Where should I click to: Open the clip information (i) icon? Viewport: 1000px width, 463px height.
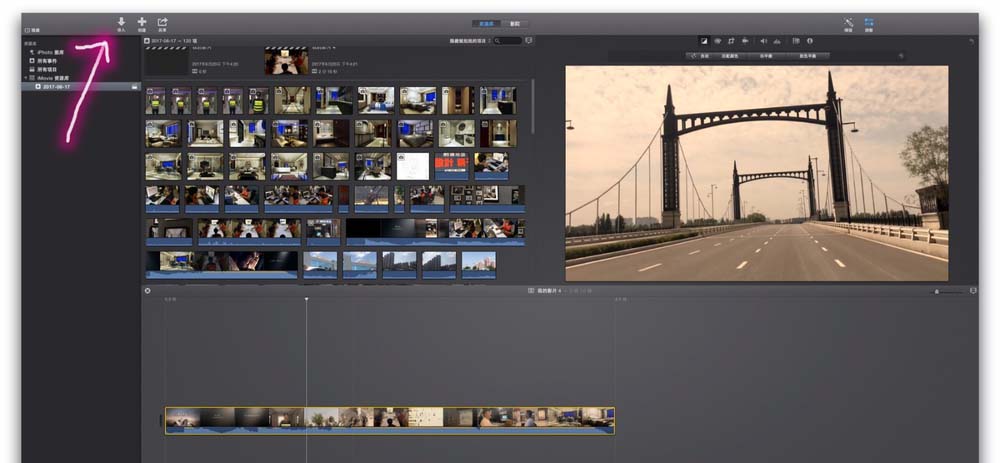coord(810,41)
